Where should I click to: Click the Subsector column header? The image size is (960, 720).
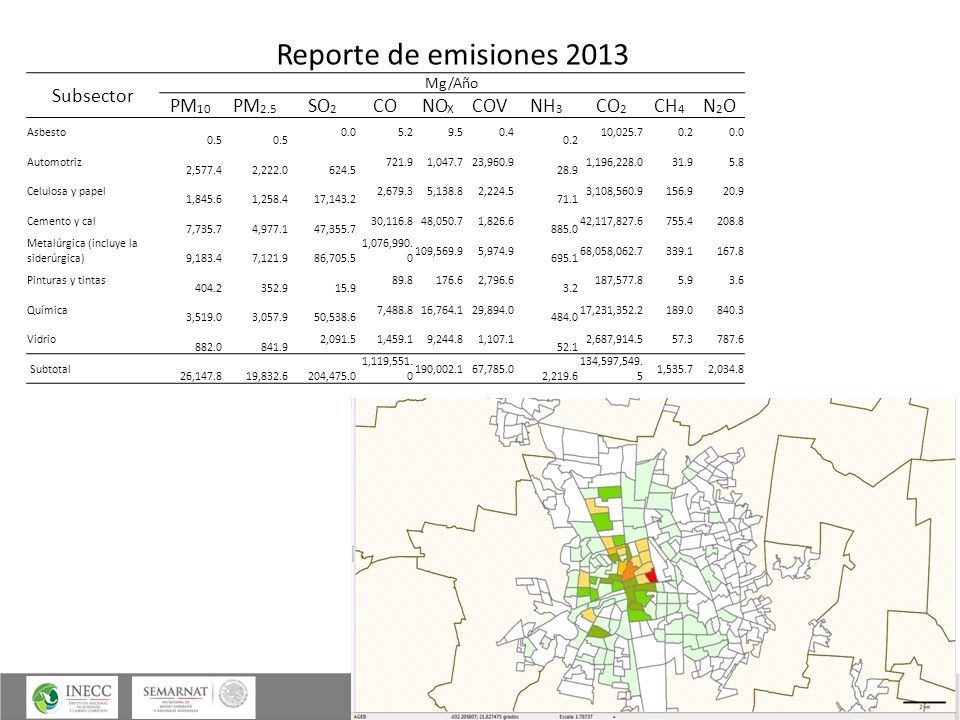tap(92, 96)
